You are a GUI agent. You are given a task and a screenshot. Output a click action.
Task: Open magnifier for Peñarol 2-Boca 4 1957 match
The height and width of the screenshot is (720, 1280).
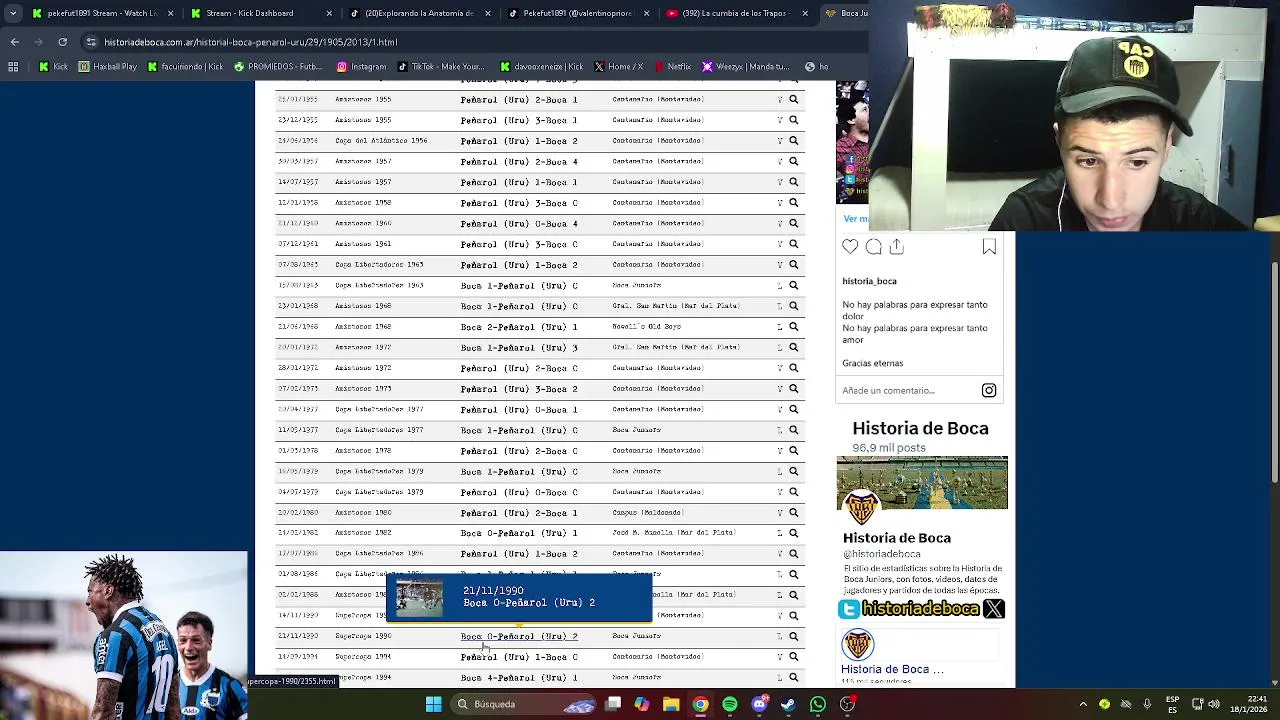coord(794,161)
